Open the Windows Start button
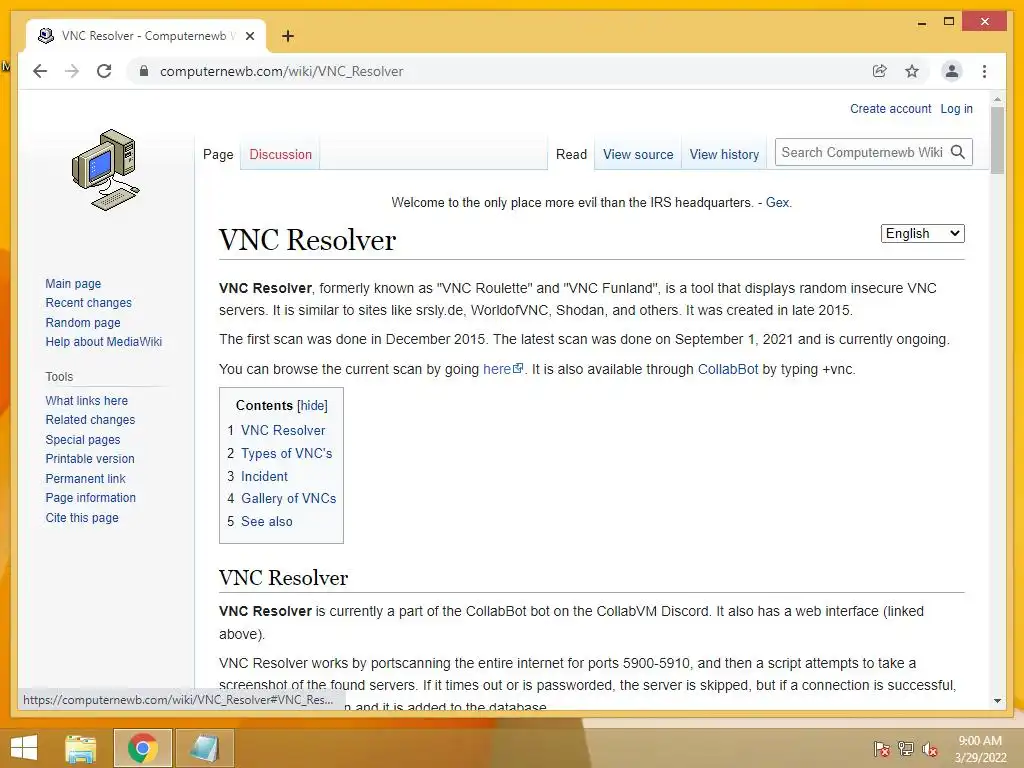The height and width of the screenshot is (768, 1024). [24, 748]
